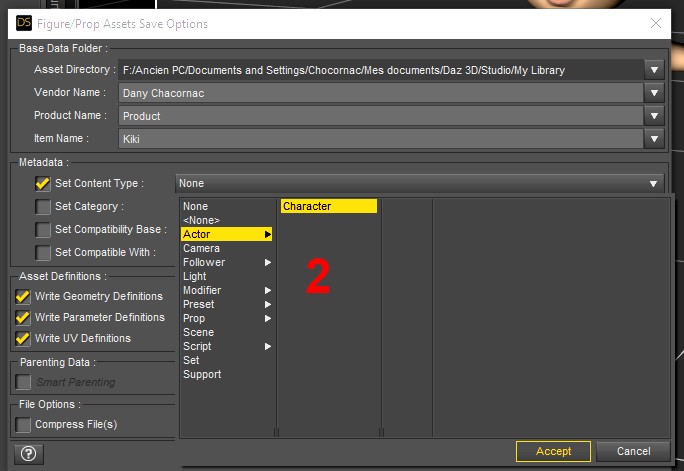Toggle Write UV Definitions checkbox

tap(23, 338)
